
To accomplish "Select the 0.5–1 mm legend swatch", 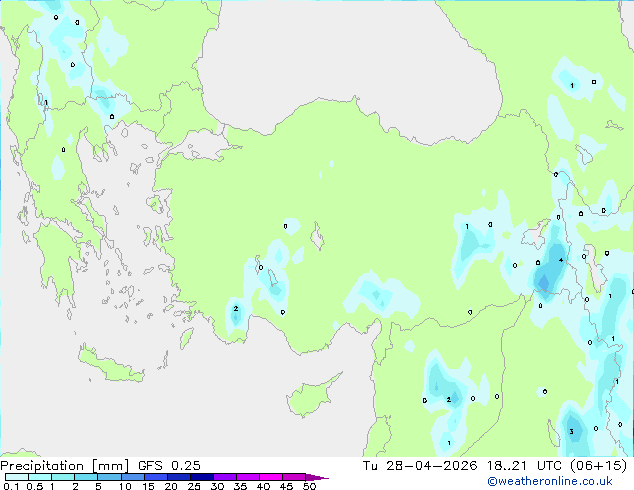I will [40, 477].
